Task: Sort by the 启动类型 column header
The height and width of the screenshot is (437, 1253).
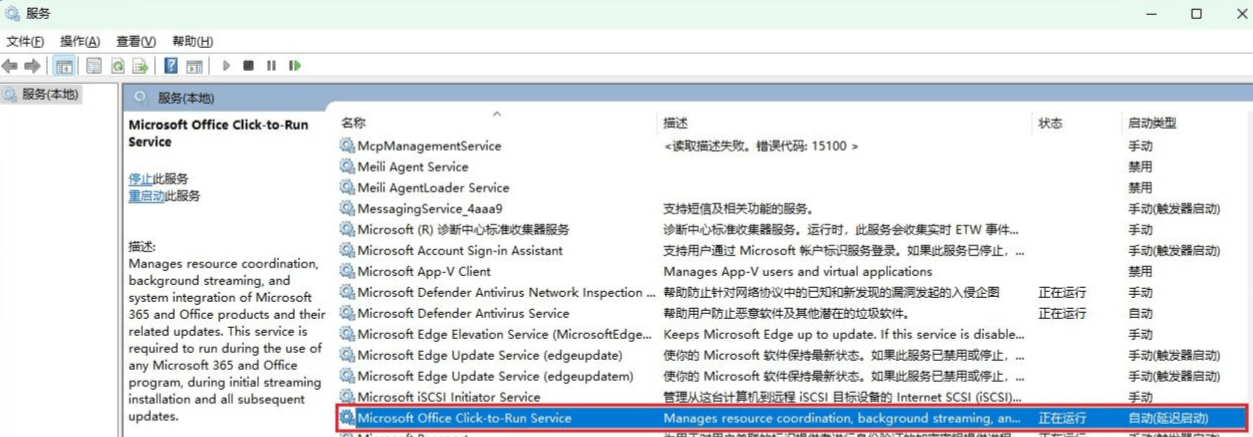Action: [1152, 123]
